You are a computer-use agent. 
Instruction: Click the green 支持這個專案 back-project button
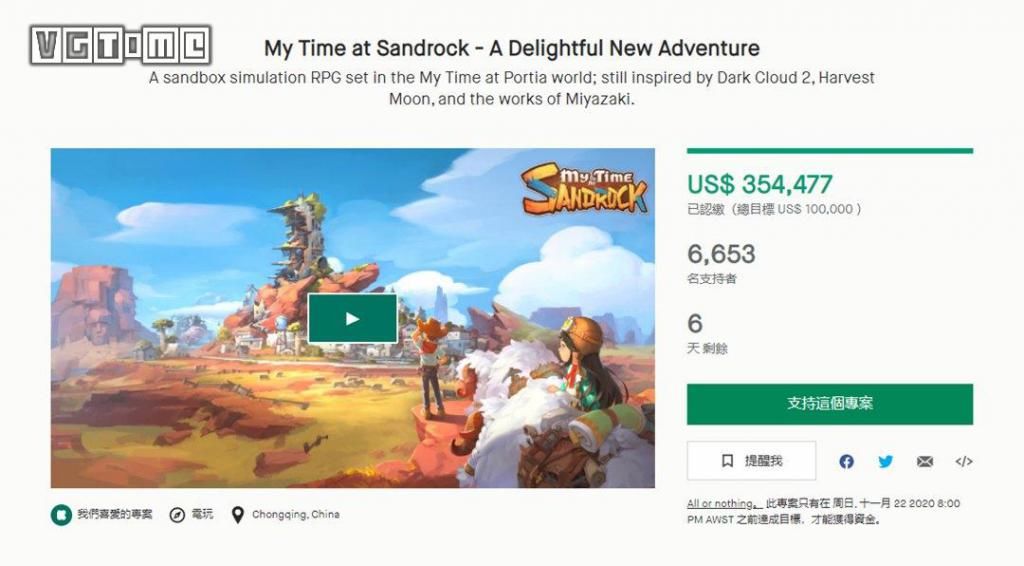pyautogui.click(x=829, y=404)
